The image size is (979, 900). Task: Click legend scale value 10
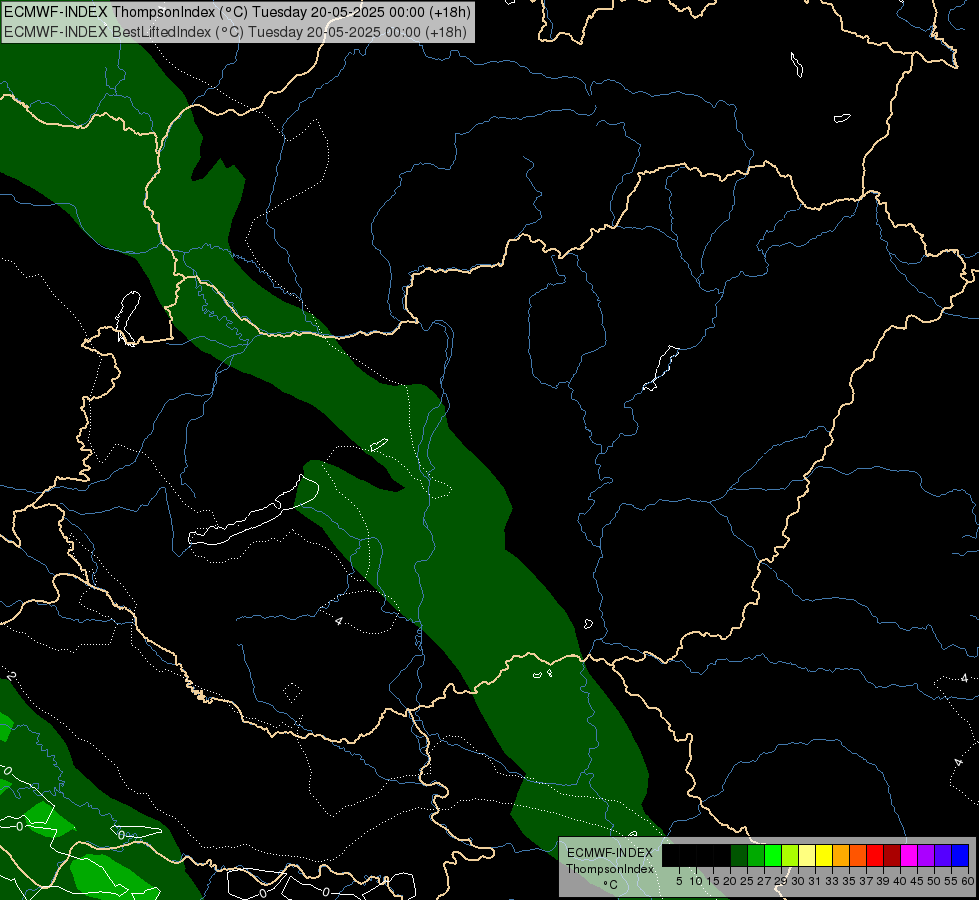click(696, 881)
